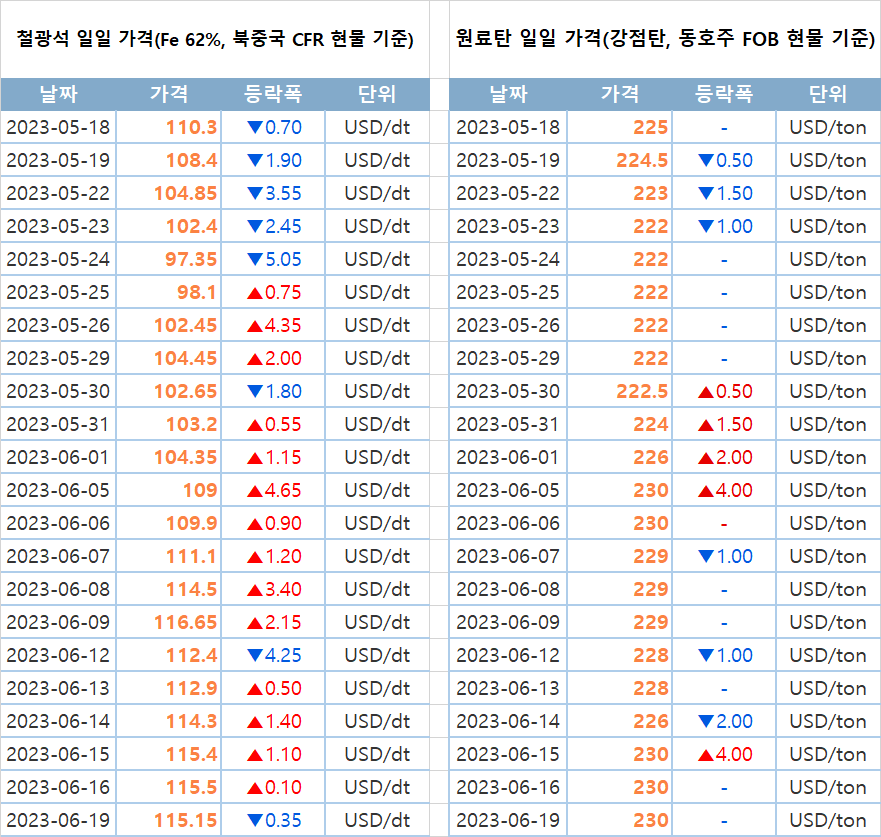Click the ▲4.35 change value
Viewport: 881px width, 837px height.
pos(274,325)
